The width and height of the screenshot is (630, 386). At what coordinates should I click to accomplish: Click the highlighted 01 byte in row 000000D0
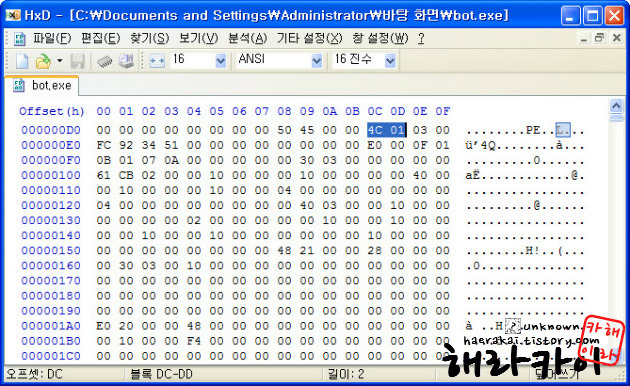click(397, 130)
